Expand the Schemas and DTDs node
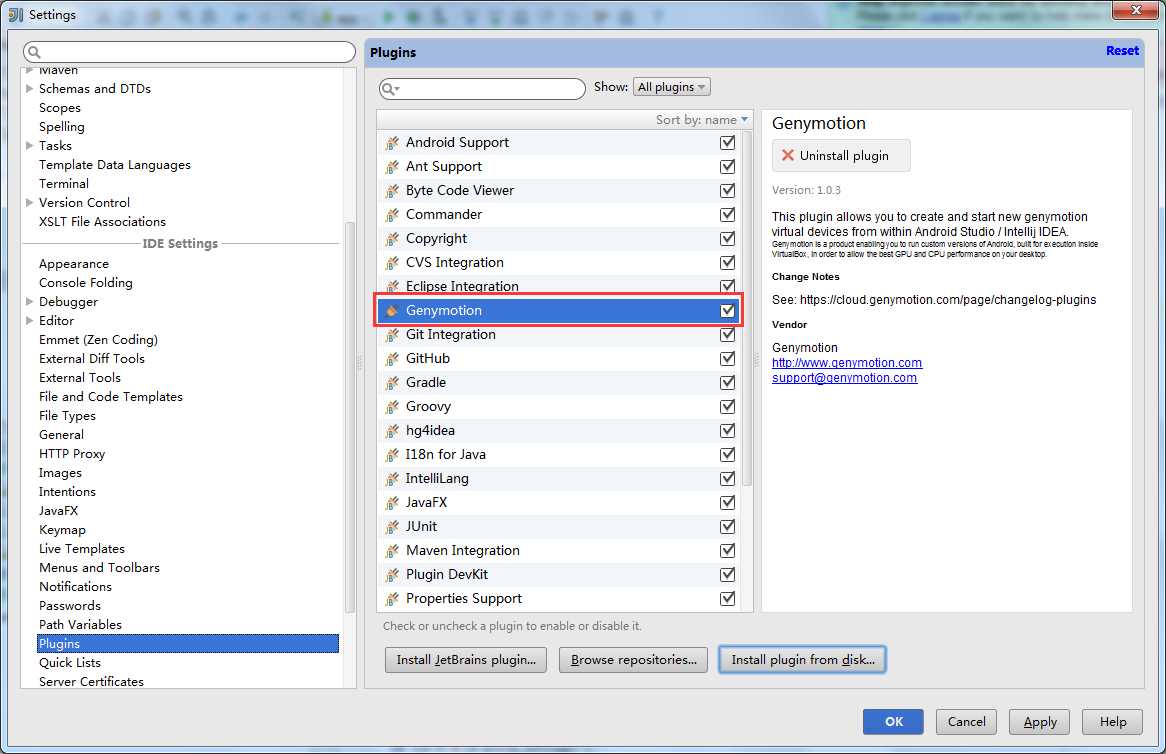Viewport: 1166px width, 754px height. pos(29,88)
